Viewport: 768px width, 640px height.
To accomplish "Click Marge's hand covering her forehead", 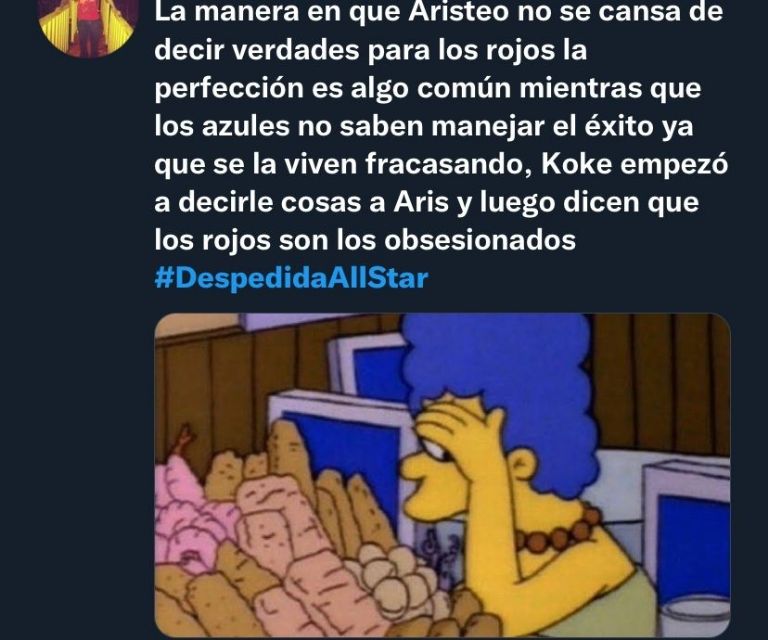I will 458,431.
